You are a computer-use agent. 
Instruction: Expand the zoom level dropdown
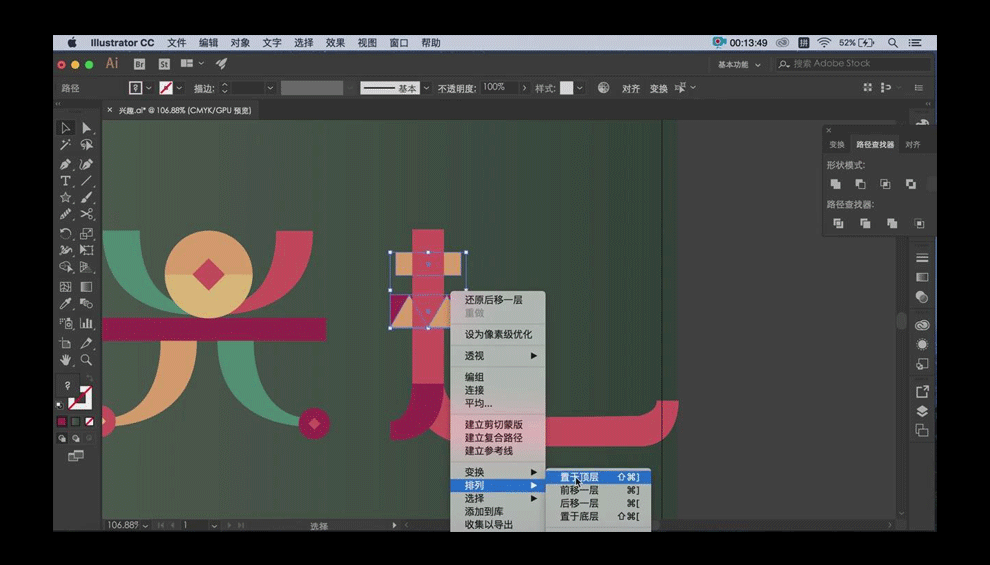146,525
